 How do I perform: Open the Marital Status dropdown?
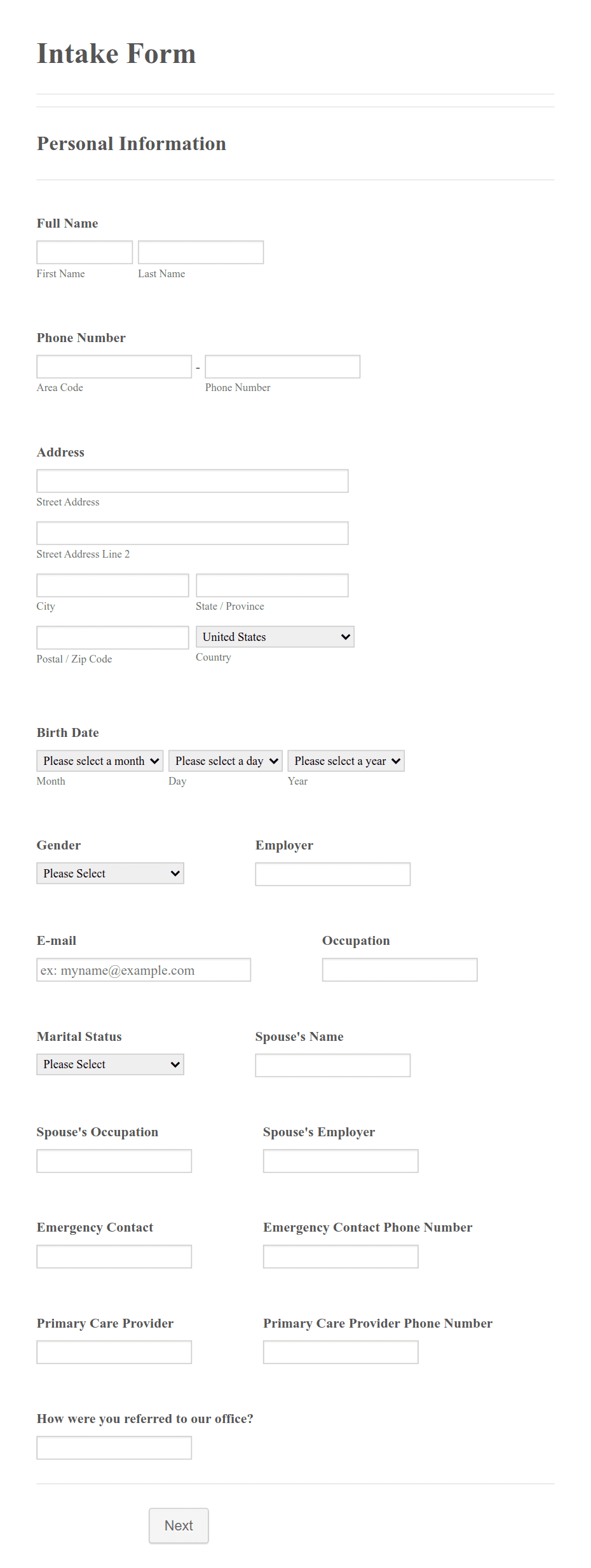pos(110,1064)
